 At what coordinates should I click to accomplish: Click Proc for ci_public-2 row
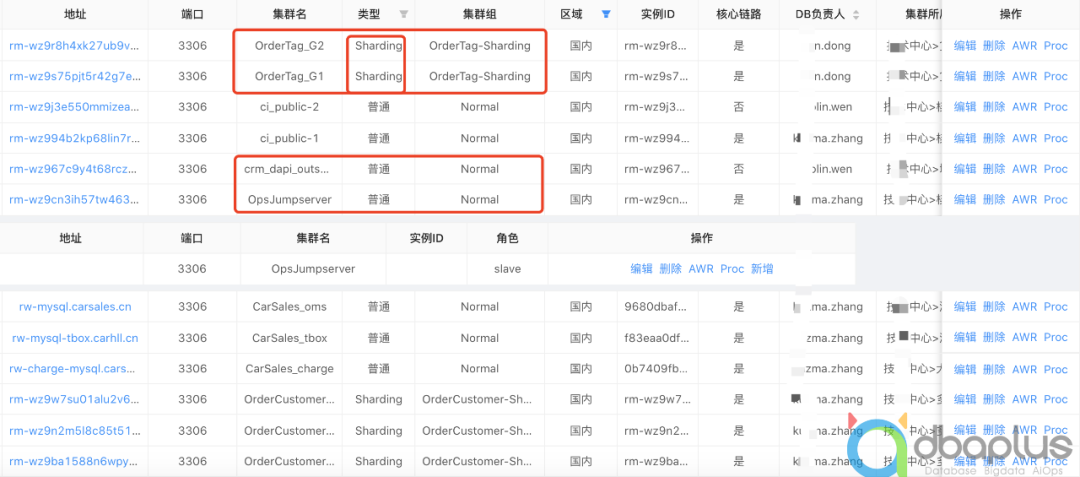1055,107
